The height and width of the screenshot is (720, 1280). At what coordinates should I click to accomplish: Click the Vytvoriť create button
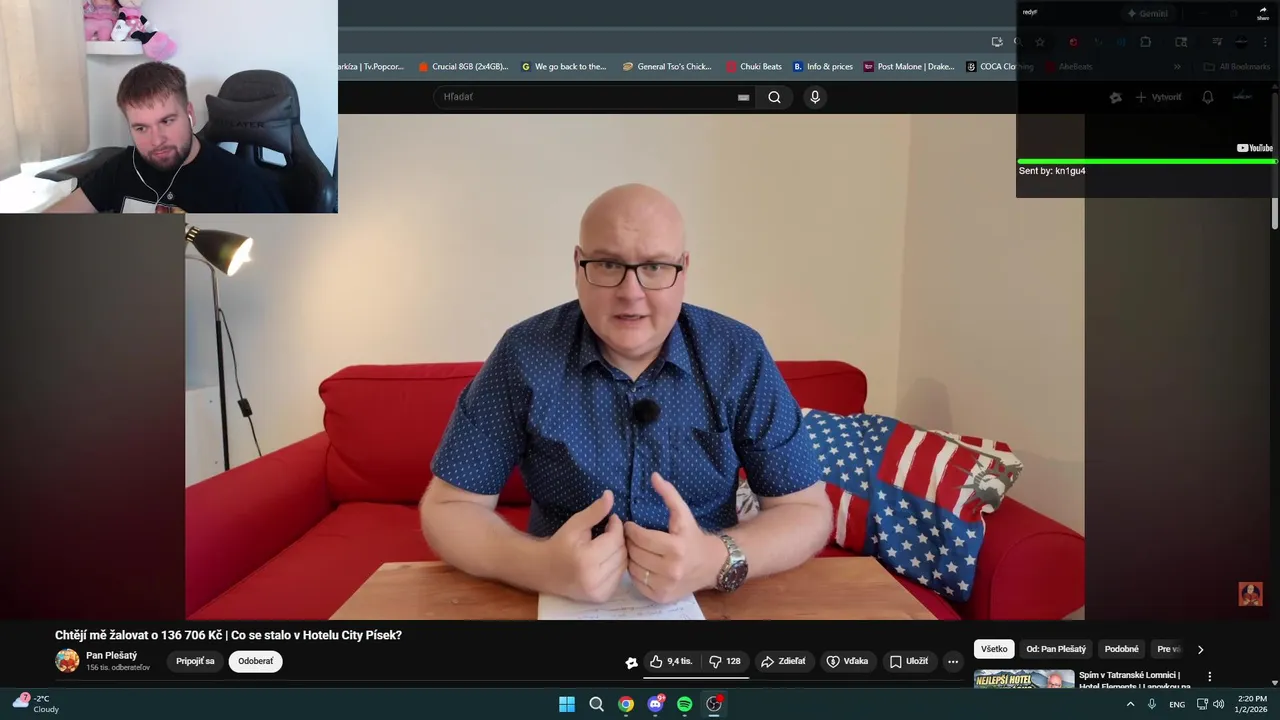click(x=1158, y=97)
